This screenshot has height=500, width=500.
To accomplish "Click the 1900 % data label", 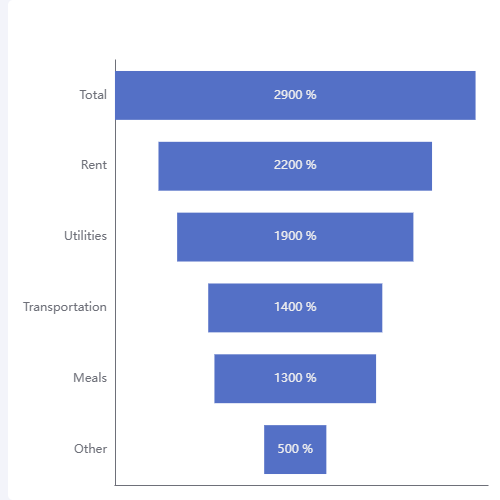I will [x=295, y=236].
